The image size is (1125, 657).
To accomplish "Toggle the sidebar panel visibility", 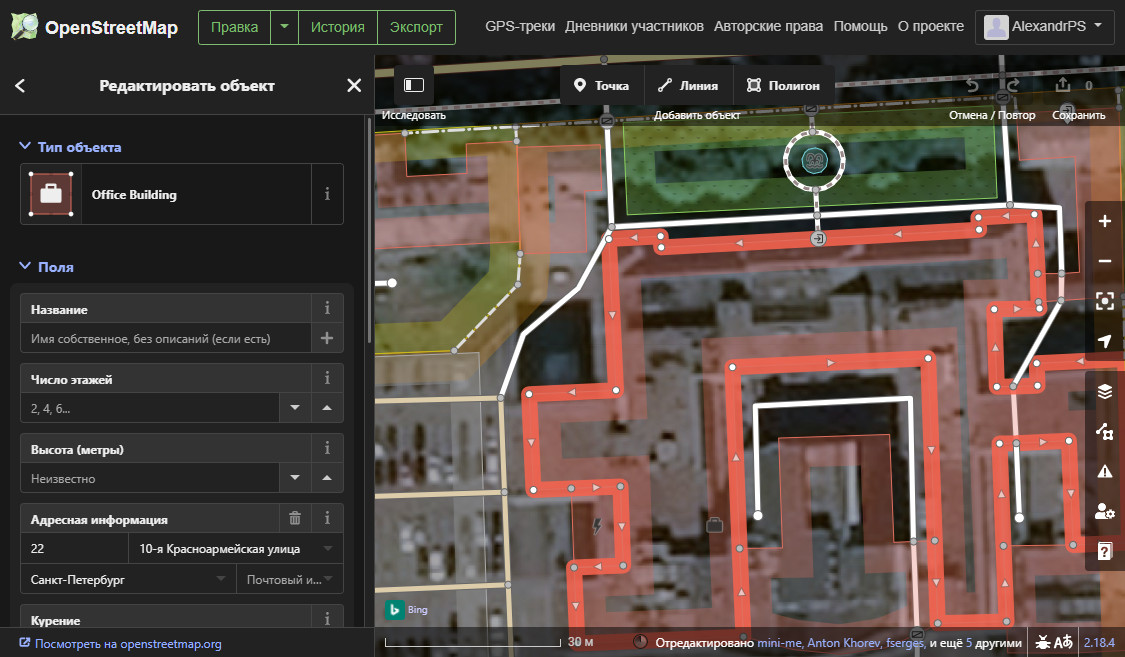I will 413,85.
